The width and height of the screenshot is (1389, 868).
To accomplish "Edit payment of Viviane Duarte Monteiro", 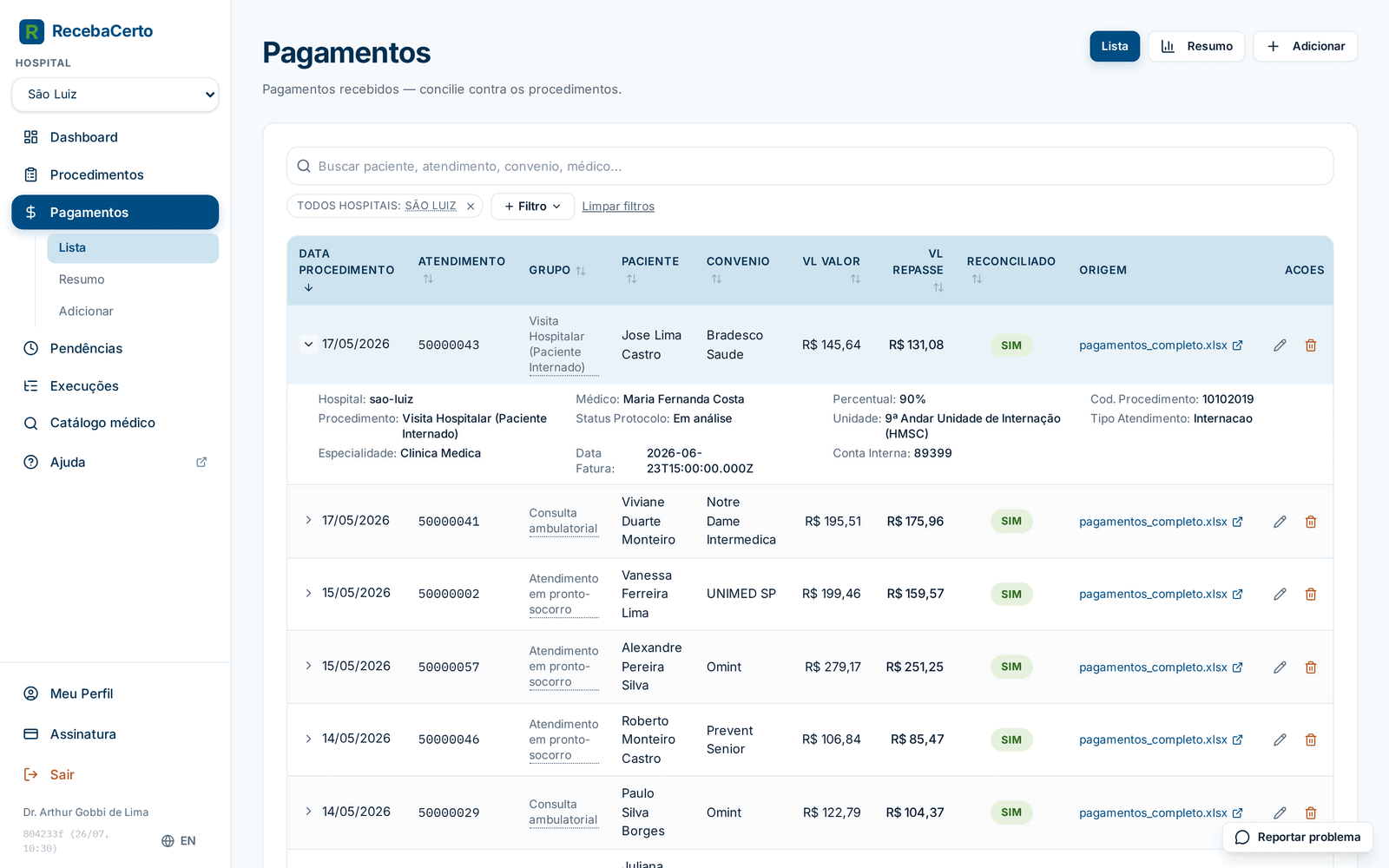I will pyautogui.click(x=1280, y=522).
